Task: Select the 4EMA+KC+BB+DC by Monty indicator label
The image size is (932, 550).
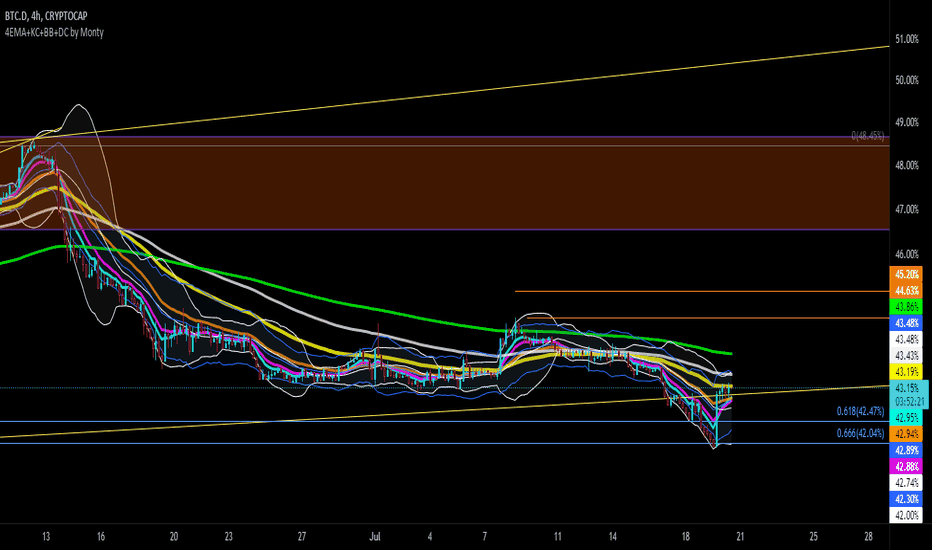Action: click(x=54, y=32)
